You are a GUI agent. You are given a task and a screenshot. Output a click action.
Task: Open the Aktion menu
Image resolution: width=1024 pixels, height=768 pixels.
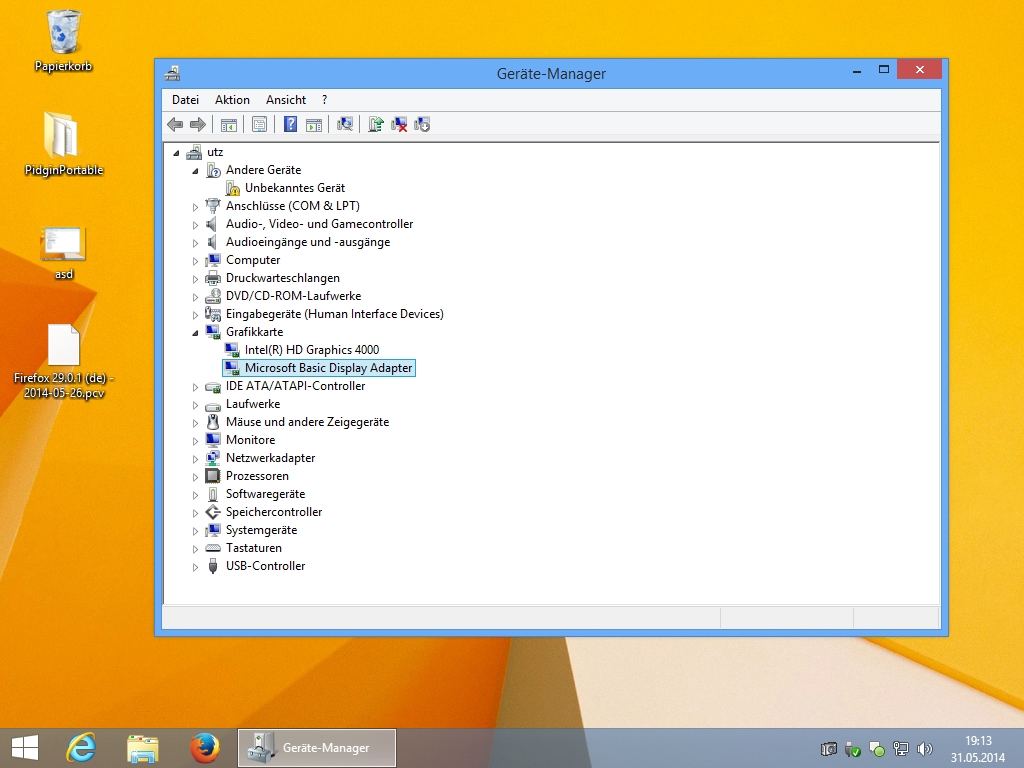[232, 100]
